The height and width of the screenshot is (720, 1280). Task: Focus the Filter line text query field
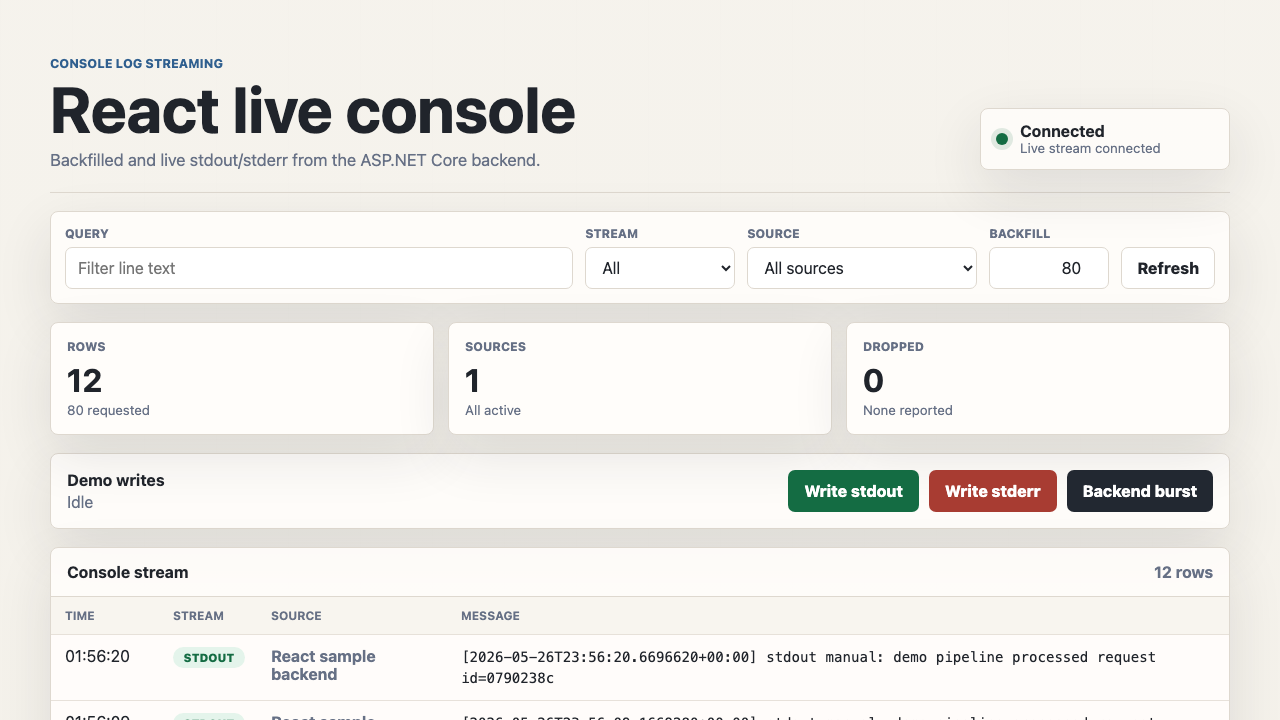(319, 268)
